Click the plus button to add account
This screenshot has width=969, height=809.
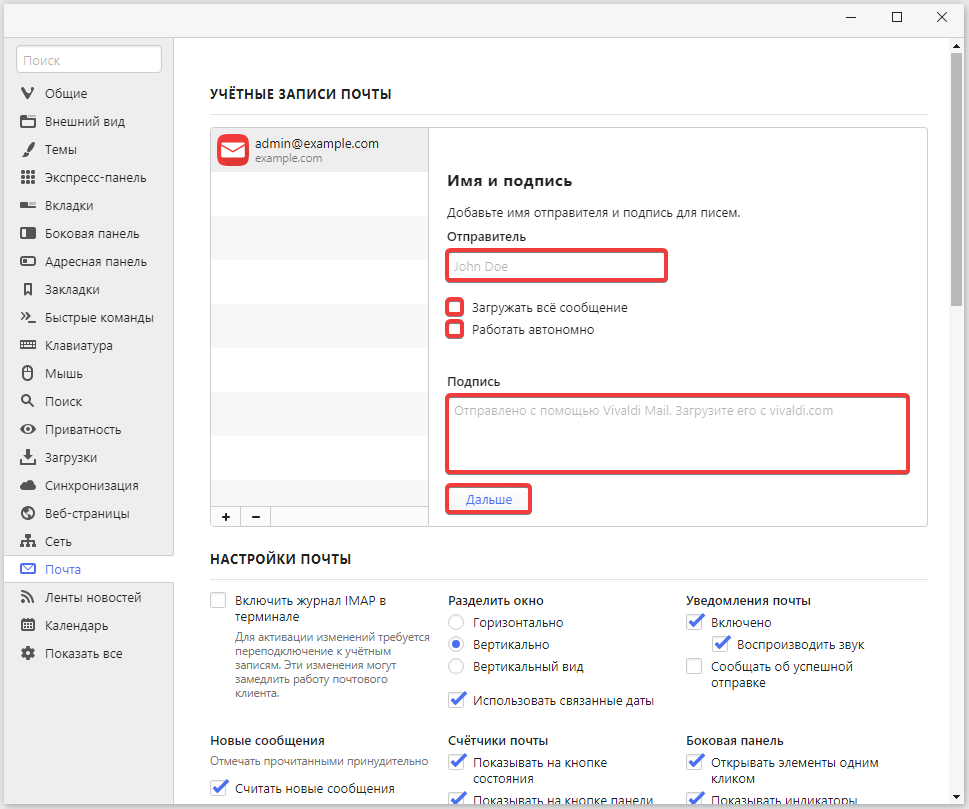[226, 517]
